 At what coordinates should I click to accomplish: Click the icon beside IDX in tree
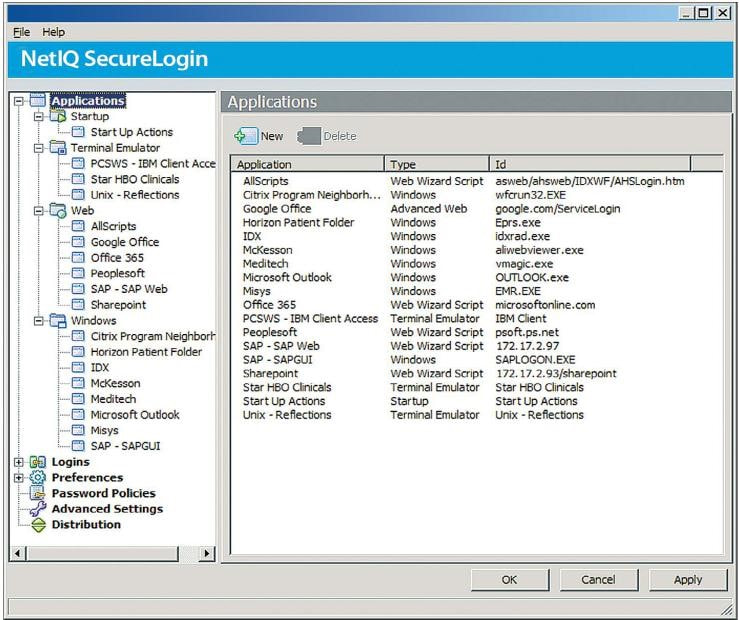(78, 367)
